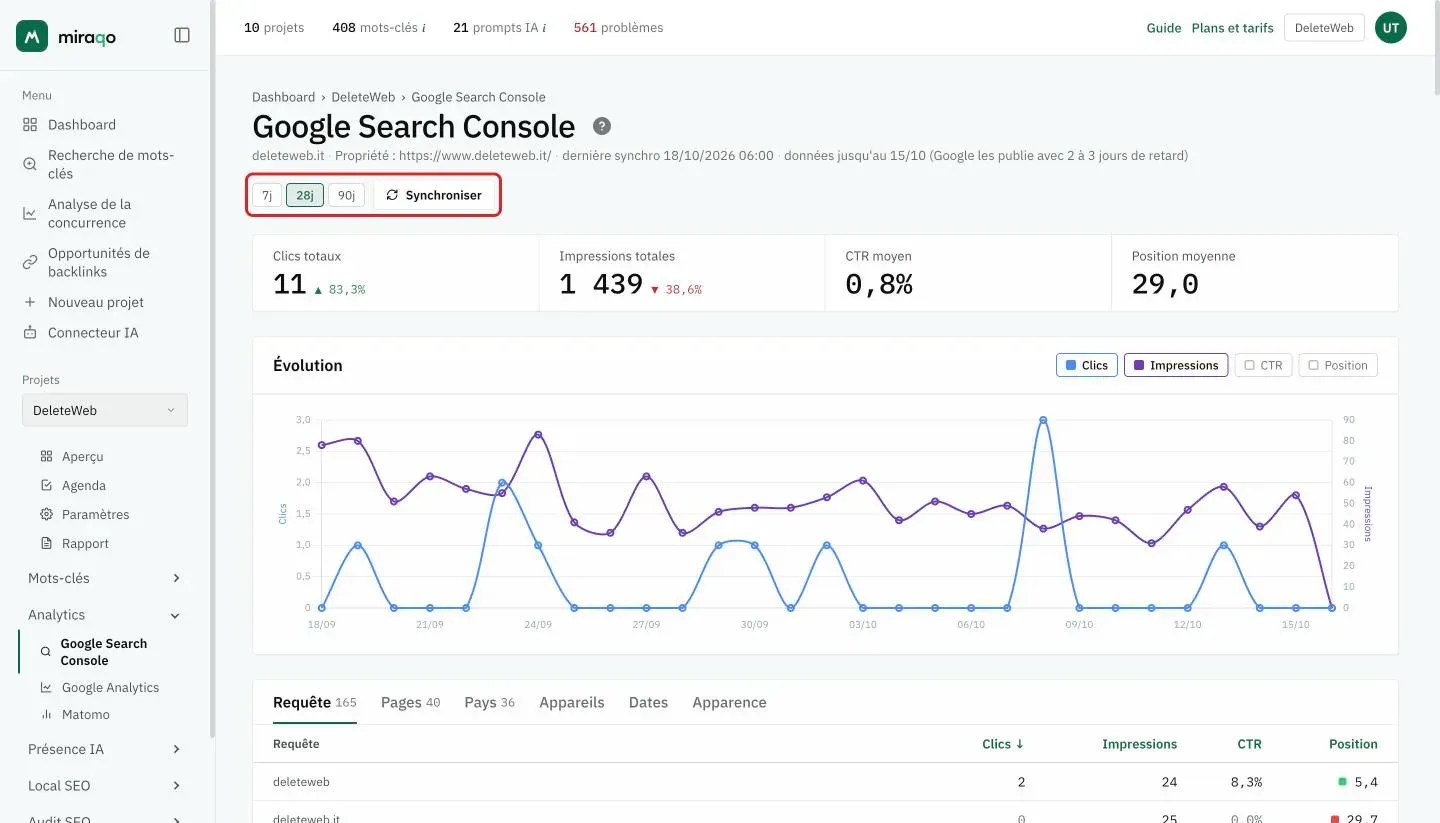Enable the CTR series checkbox

click(x=1263, y=365)
